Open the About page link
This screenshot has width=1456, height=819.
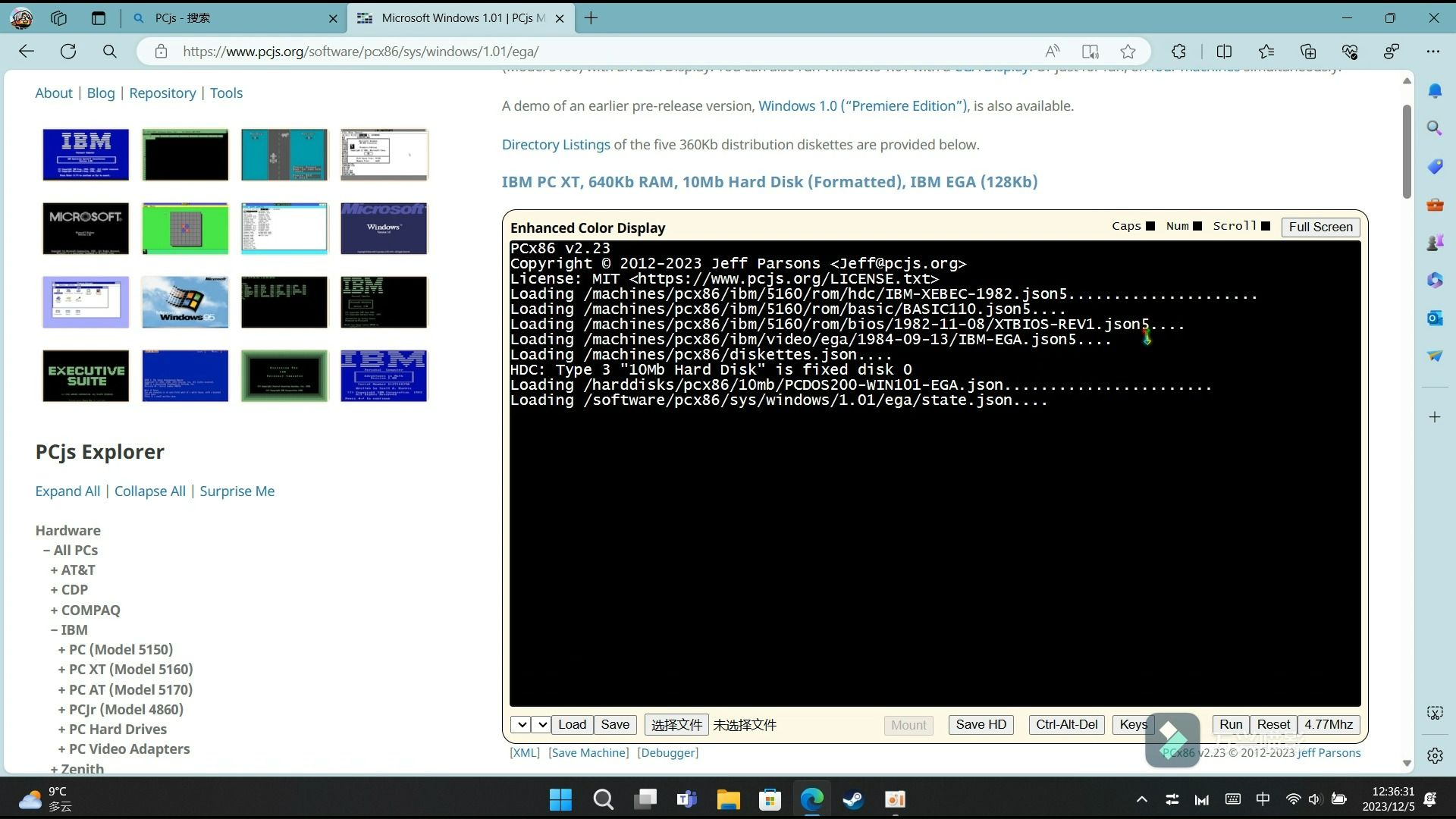(x=54, y=92)
